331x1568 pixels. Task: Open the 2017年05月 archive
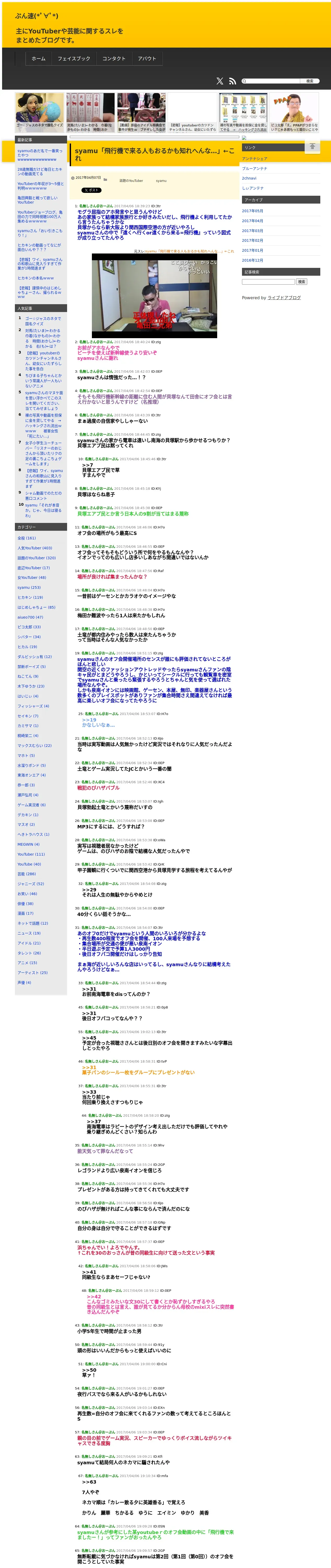point(252,211)
